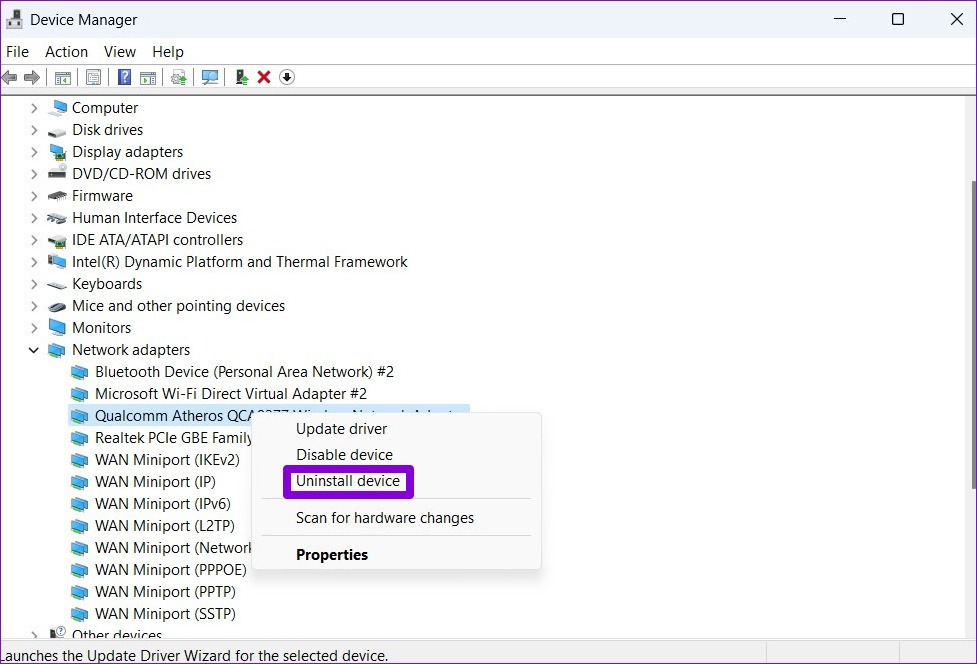Click the computer tower green arrow update icon
Viewport: 977px width, 664px height.
click(242, 77)
